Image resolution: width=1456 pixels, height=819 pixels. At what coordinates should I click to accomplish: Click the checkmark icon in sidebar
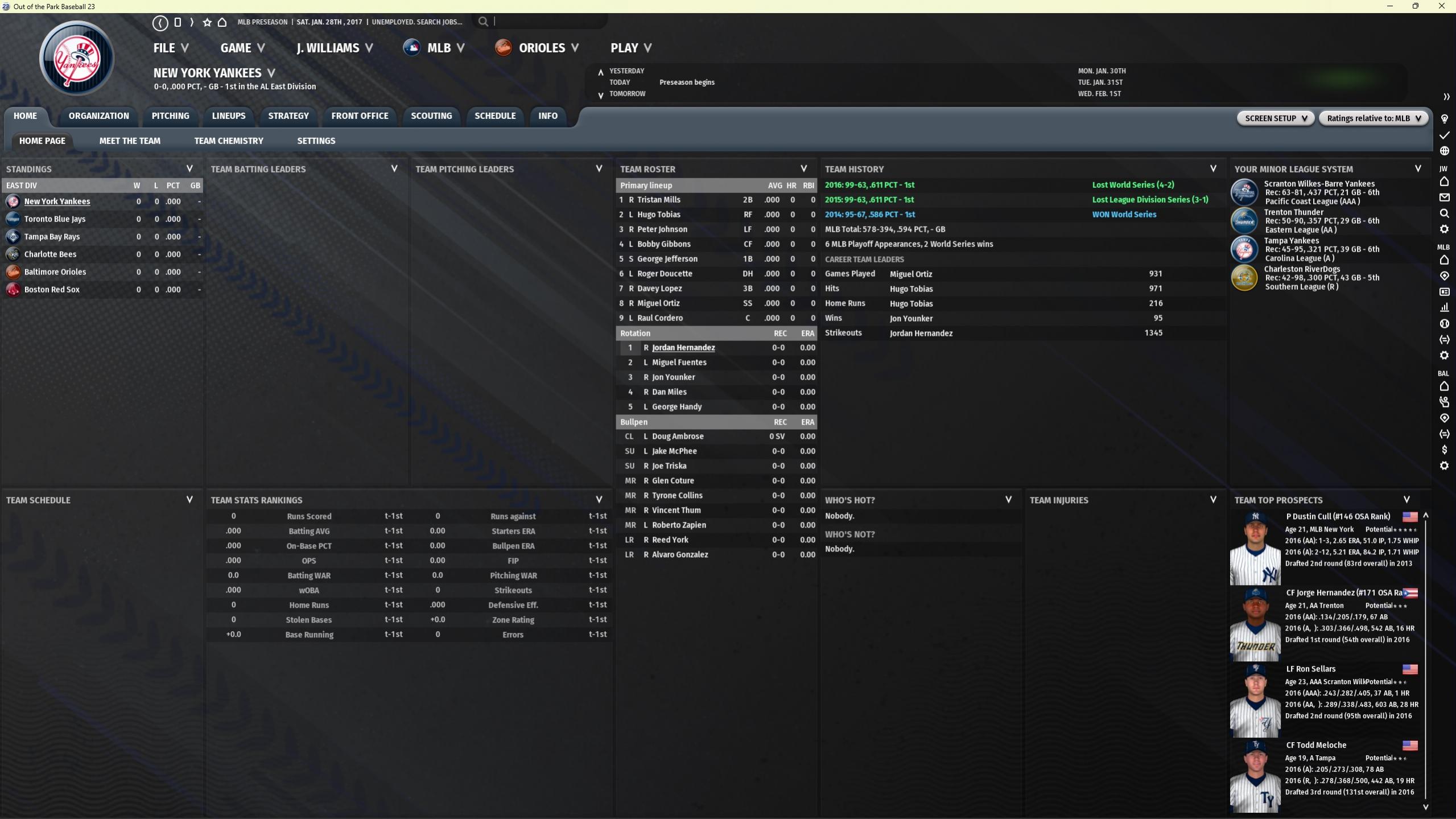click(x=1444, y=135)
